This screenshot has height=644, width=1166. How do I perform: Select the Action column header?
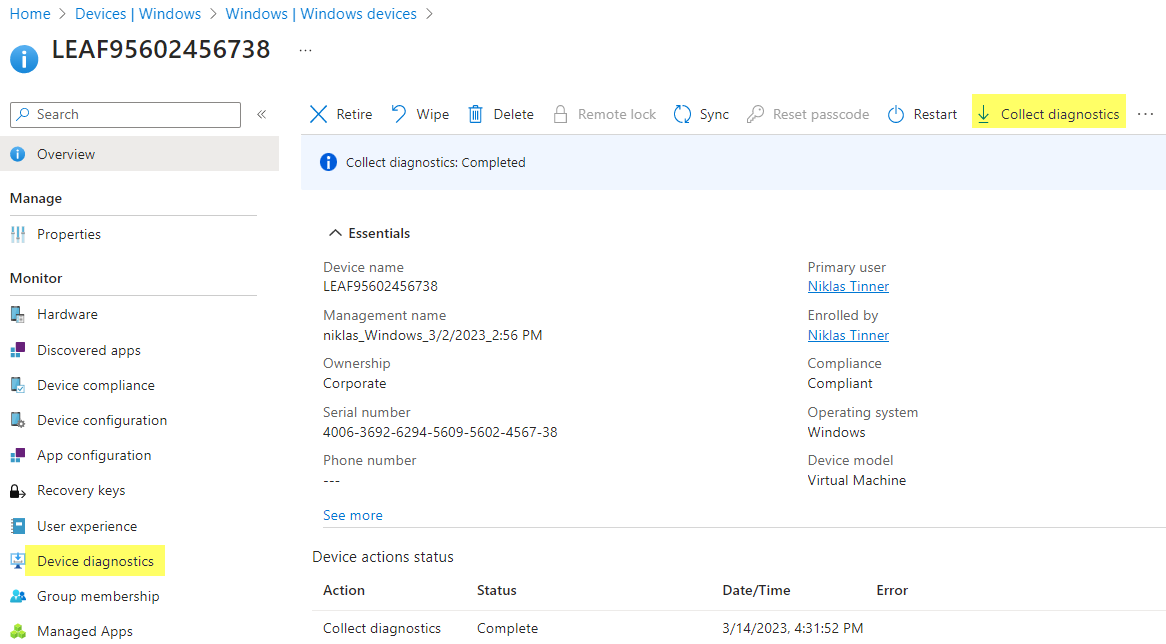point(344,590)
